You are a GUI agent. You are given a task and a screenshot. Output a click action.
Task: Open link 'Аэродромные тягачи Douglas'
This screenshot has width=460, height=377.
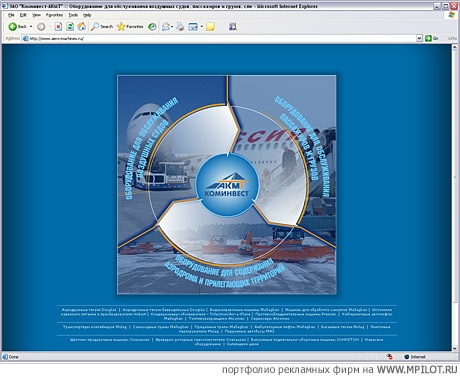(89, 310)
